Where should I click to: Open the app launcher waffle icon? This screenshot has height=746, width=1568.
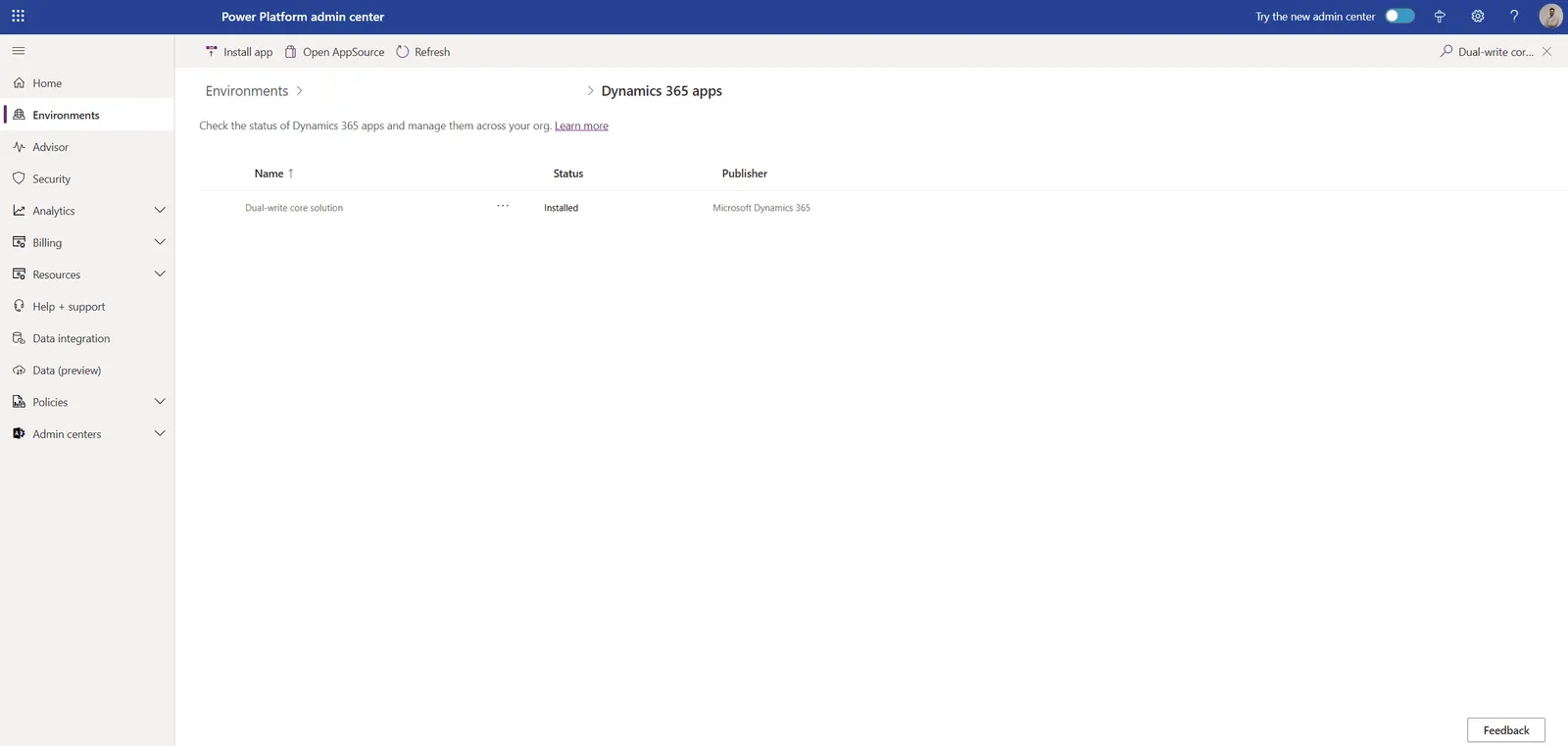(x=18, y=16)
